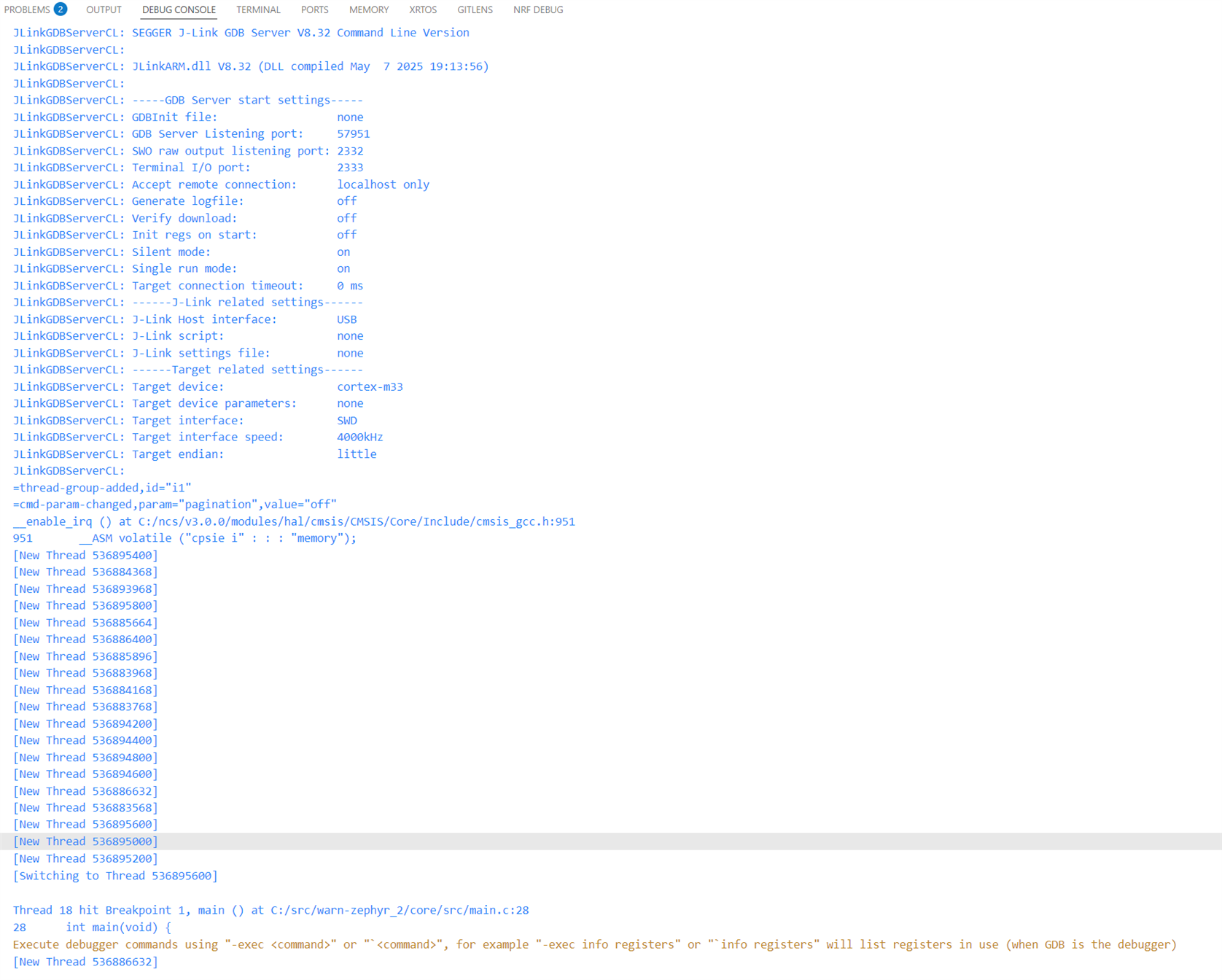Click the Target connection timeout line
This screenshot has width=1222, height=980.
(188, 286)
